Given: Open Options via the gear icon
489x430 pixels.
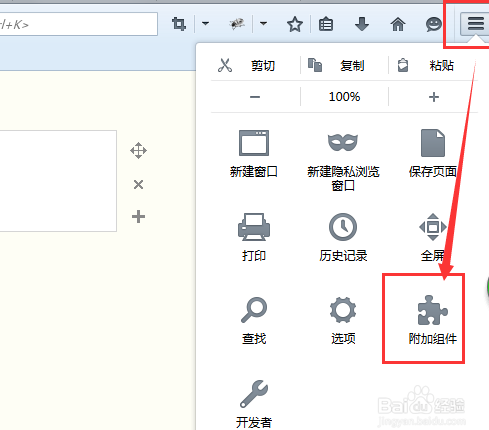Looking at the screenshot, I should click(x=343, y=310).
